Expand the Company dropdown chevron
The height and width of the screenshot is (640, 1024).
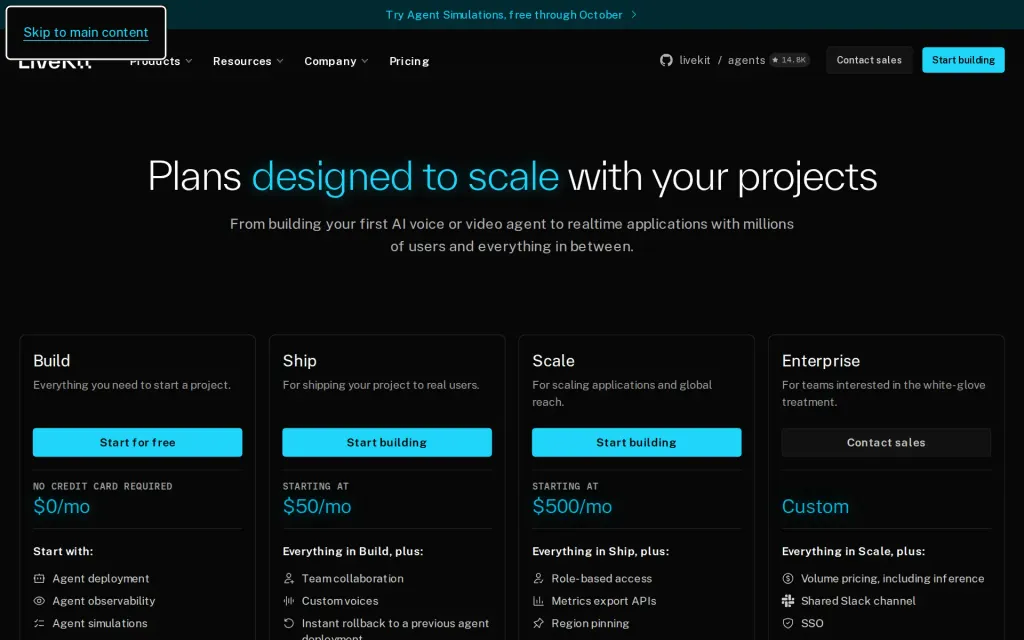click(x=364, y=61)
